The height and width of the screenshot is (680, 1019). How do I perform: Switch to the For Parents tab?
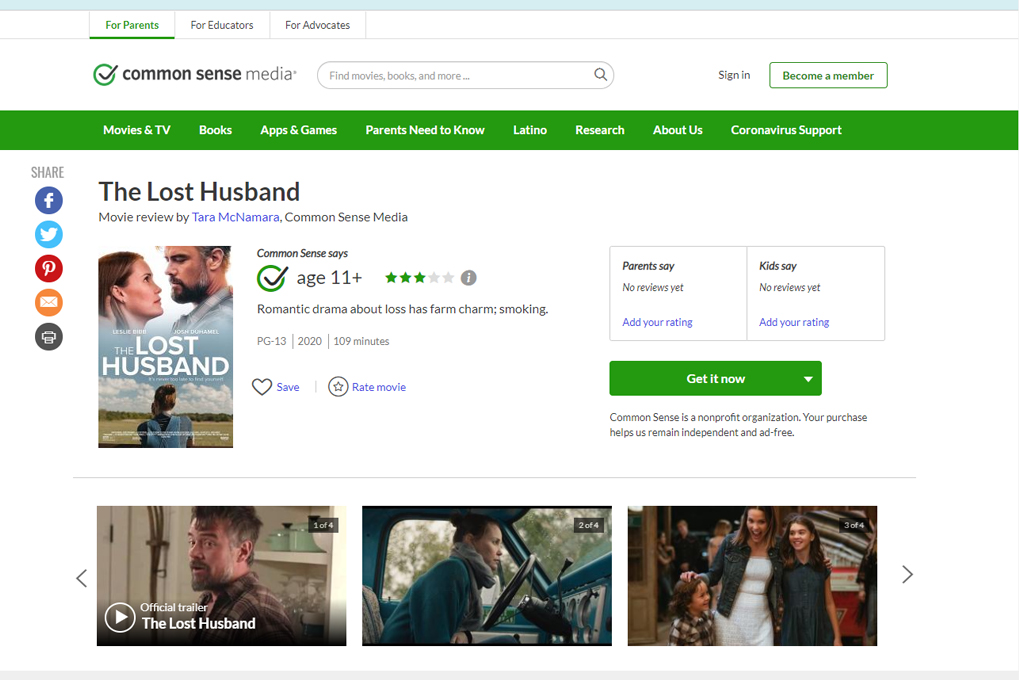[x=132, y=25]
